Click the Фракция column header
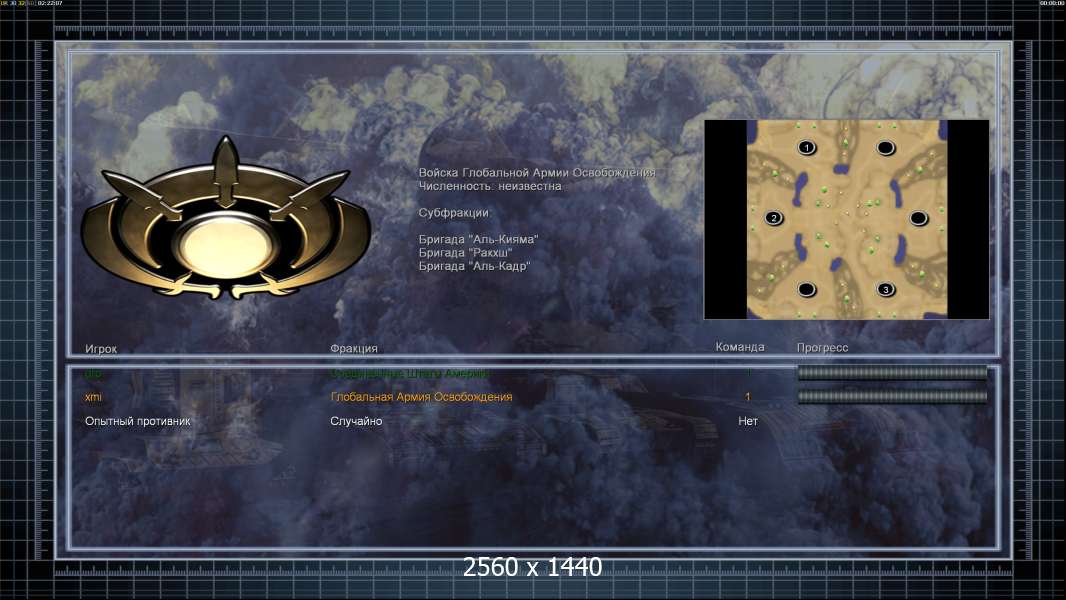This screenshot has width=1066, height=600. tap(354, 348)
